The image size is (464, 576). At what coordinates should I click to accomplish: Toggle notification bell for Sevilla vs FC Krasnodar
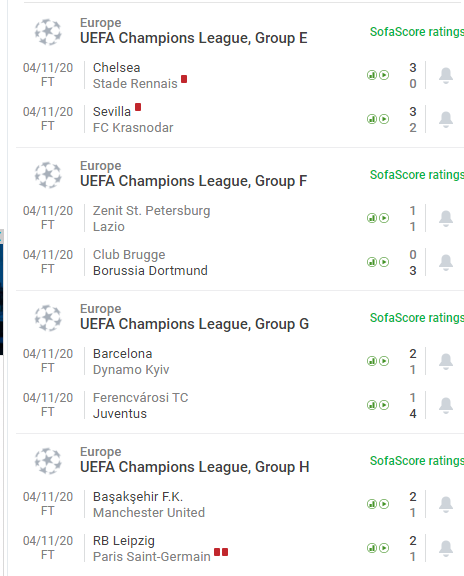pos(446,119)
